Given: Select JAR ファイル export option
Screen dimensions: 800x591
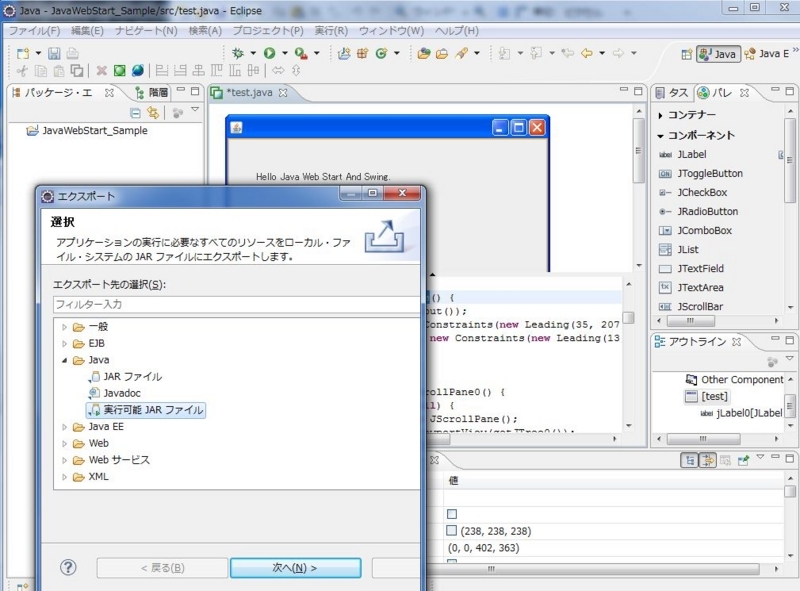Looking at the screenshot, I should click(x=126, y=377).
